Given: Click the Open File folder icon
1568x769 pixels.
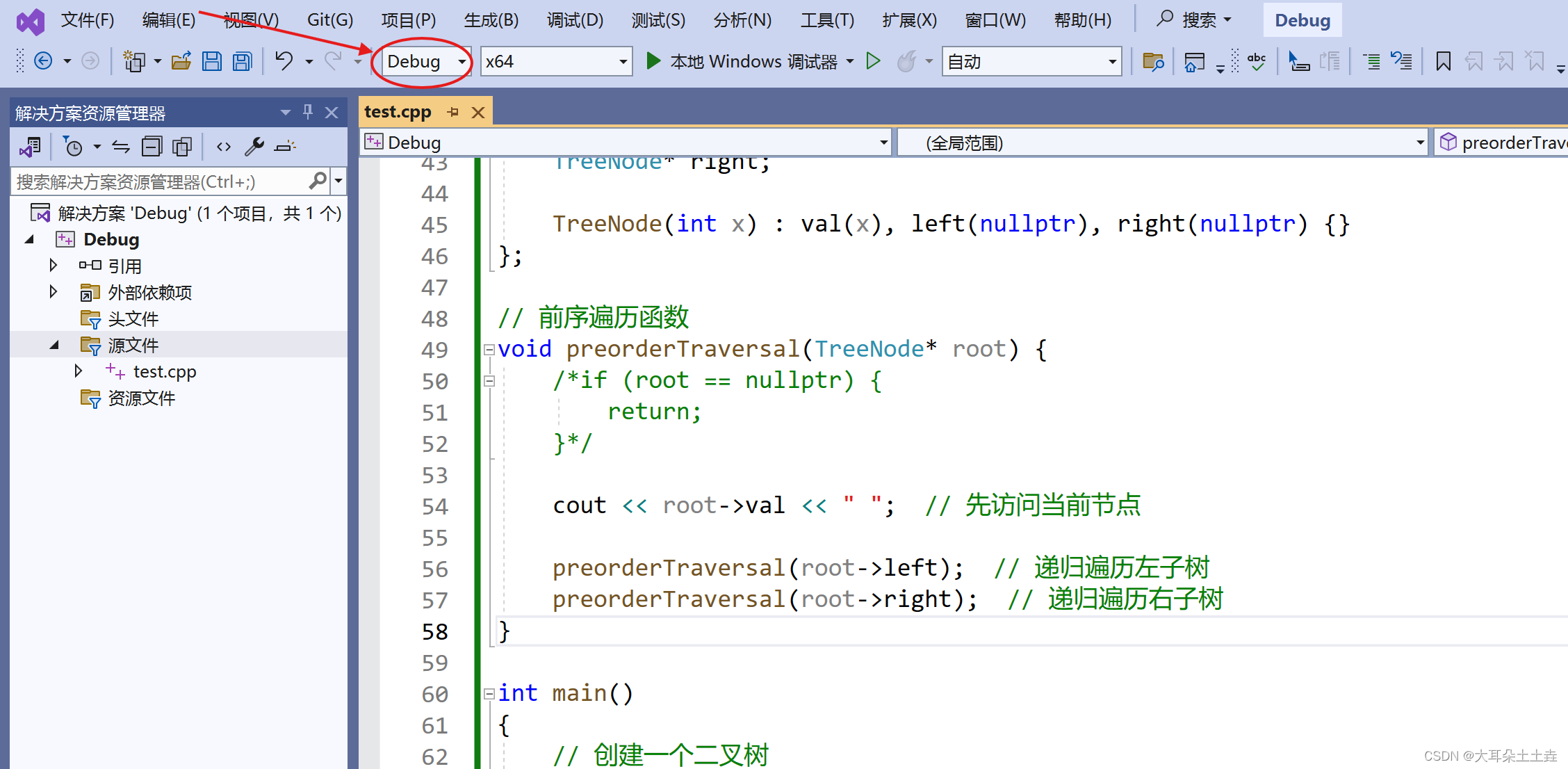Looking at the screenshot, I should point(181,61).
